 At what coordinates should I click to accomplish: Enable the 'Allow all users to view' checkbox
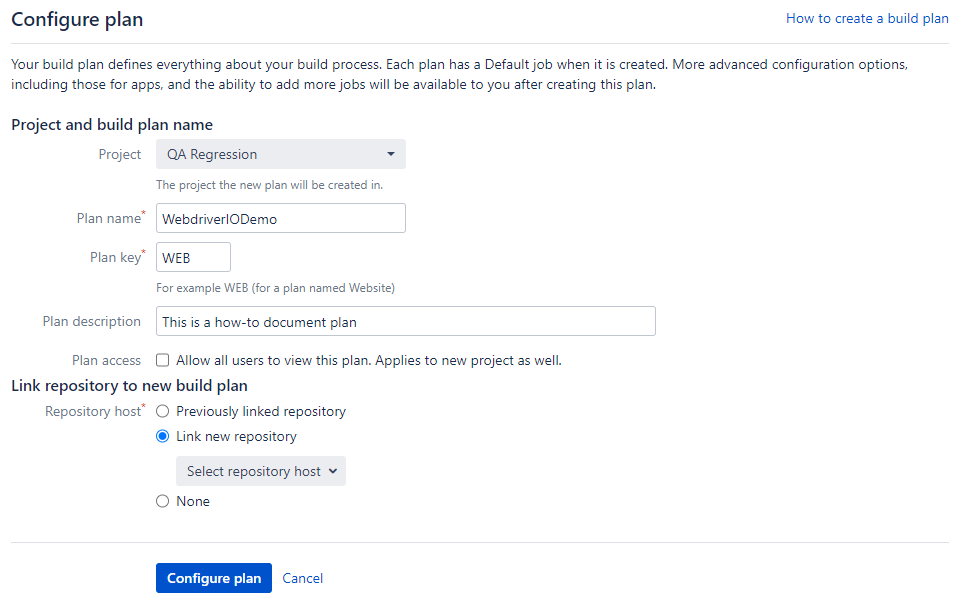(163, 360)
